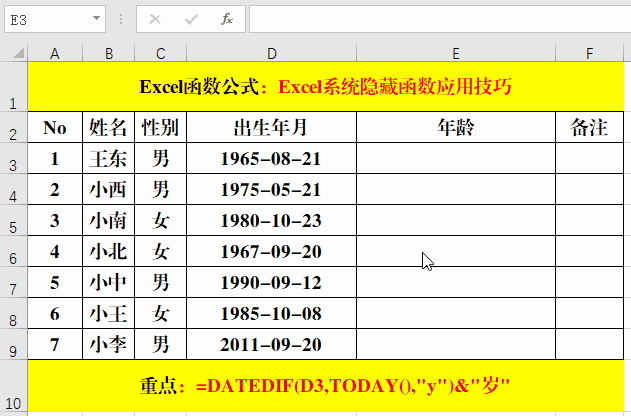The image size is (631, 416).
Task: Click the confirm checkmark in formula bar
Action: (x=191, y=19)
